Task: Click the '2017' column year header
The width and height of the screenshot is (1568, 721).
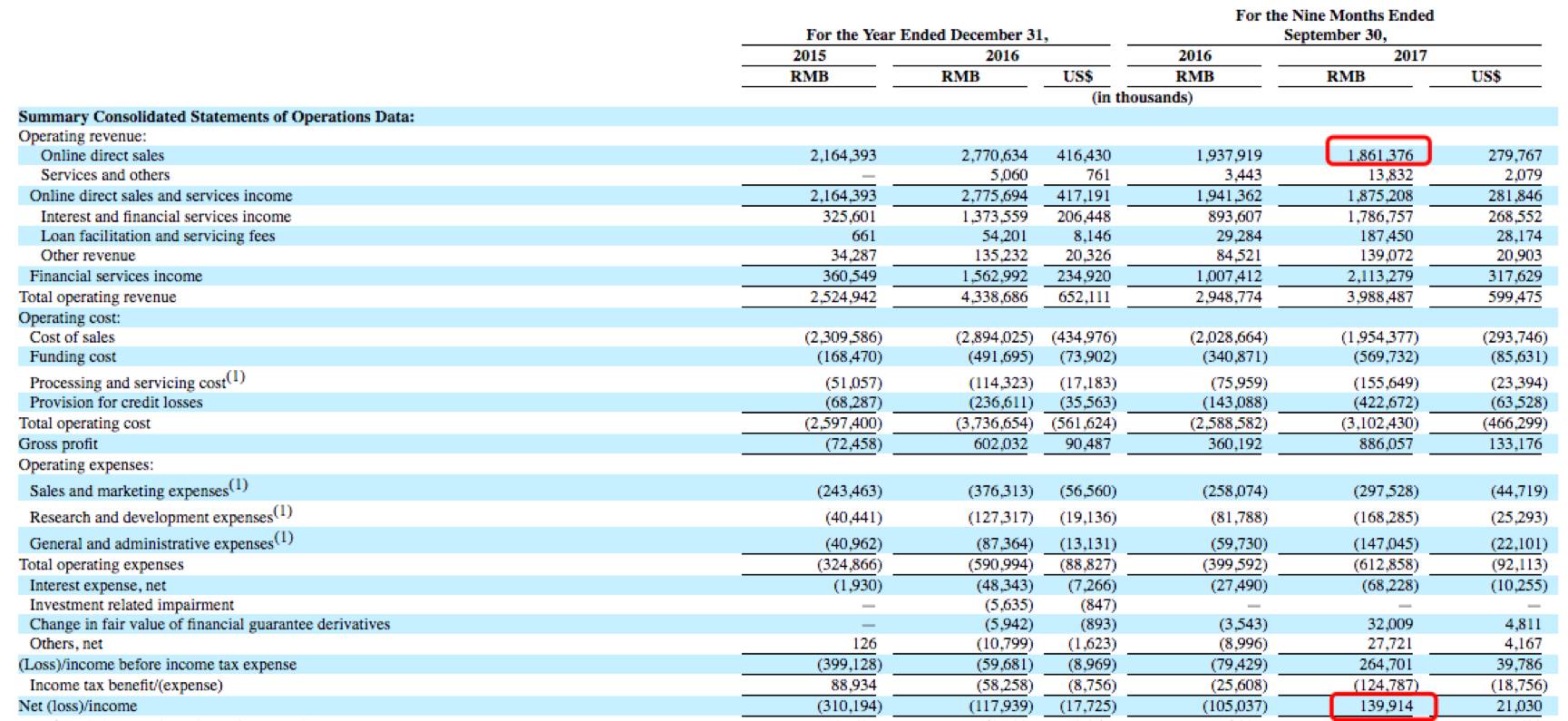Action: 1410,55
